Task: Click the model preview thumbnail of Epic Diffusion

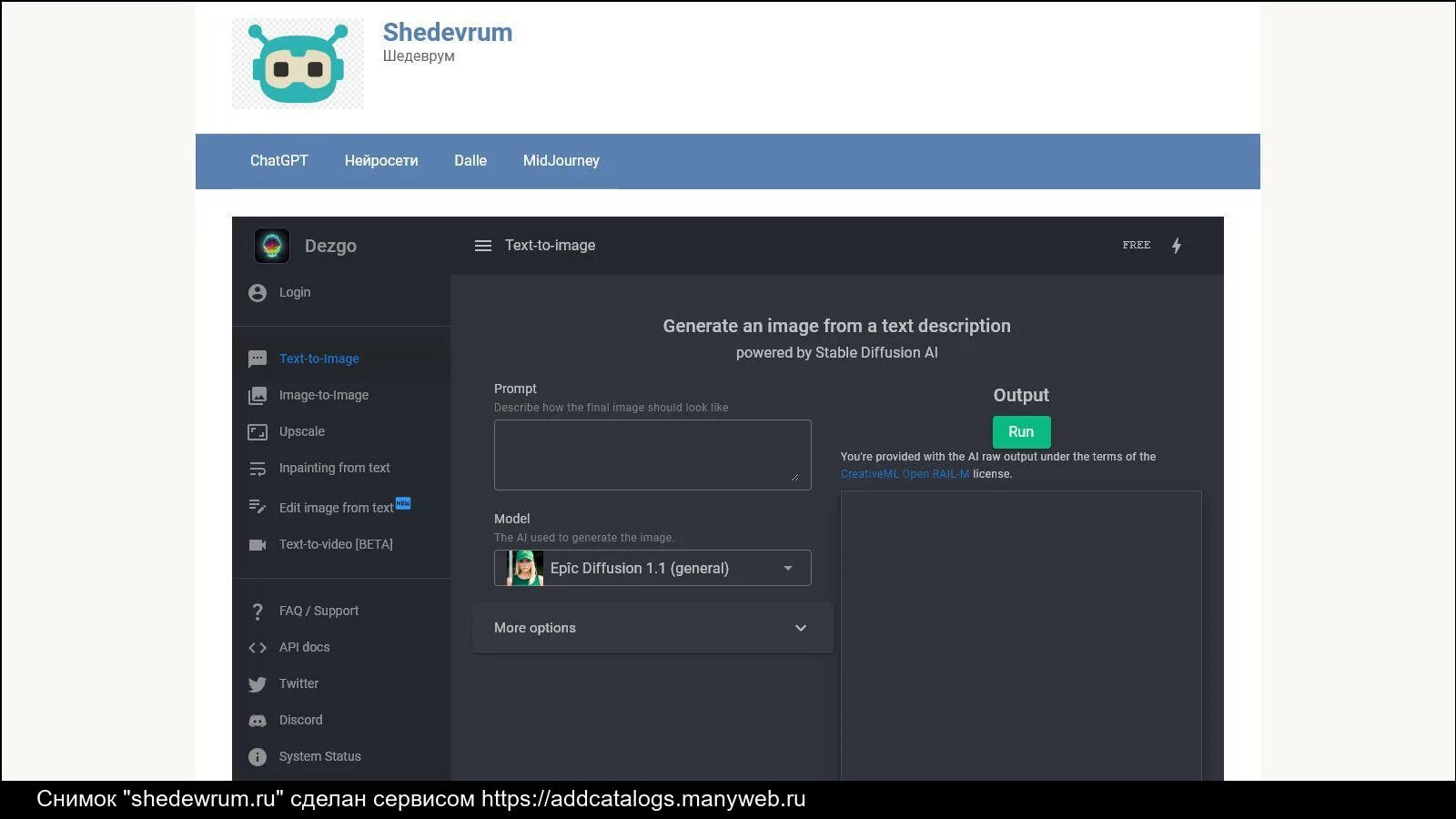Action: point(525,568)
